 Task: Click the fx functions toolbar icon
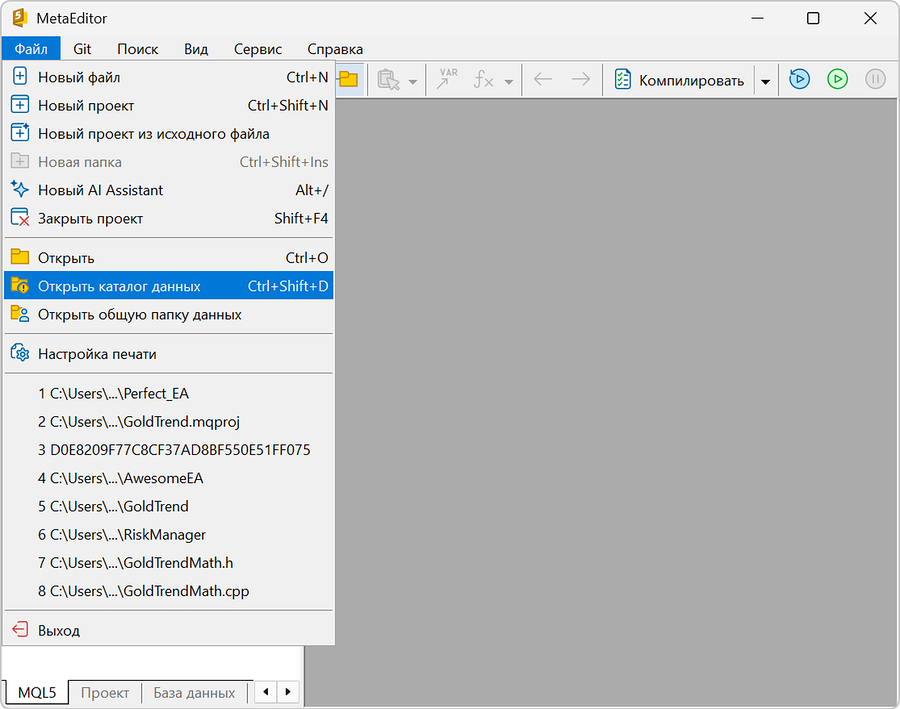pyautogui.click(x=483, y=79)
